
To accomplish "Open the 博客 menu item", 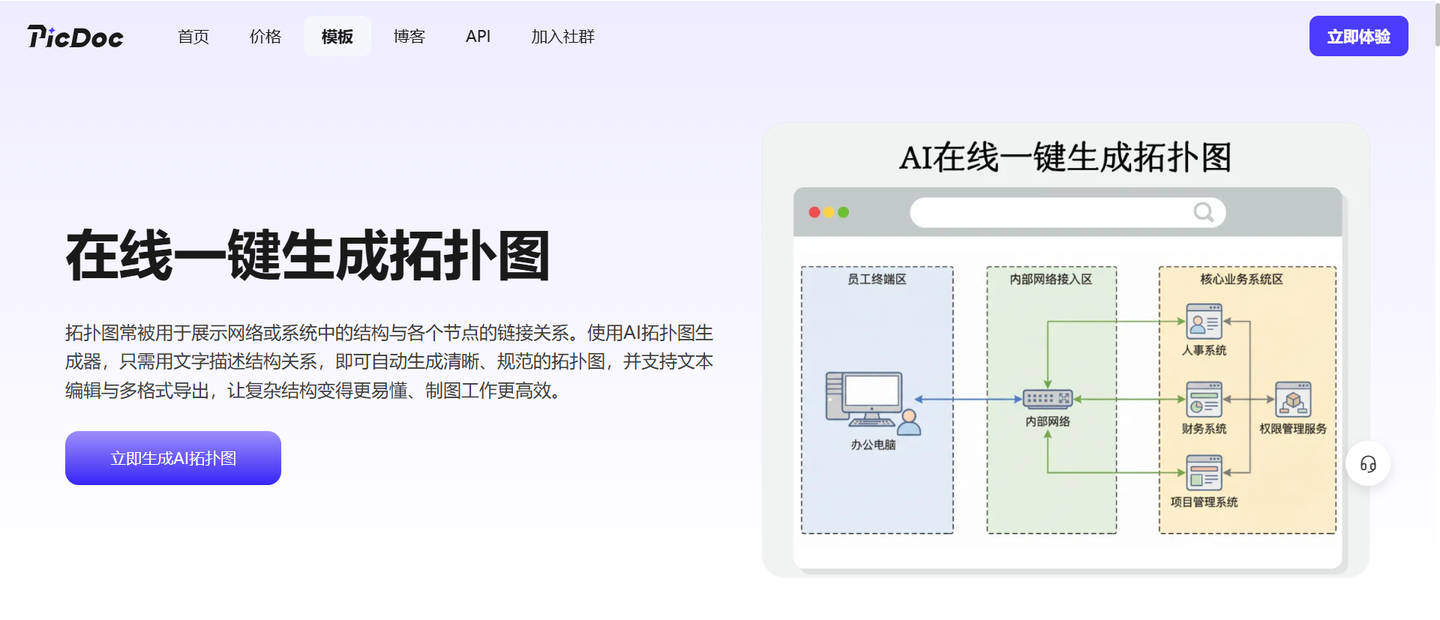I will point(409,37).
